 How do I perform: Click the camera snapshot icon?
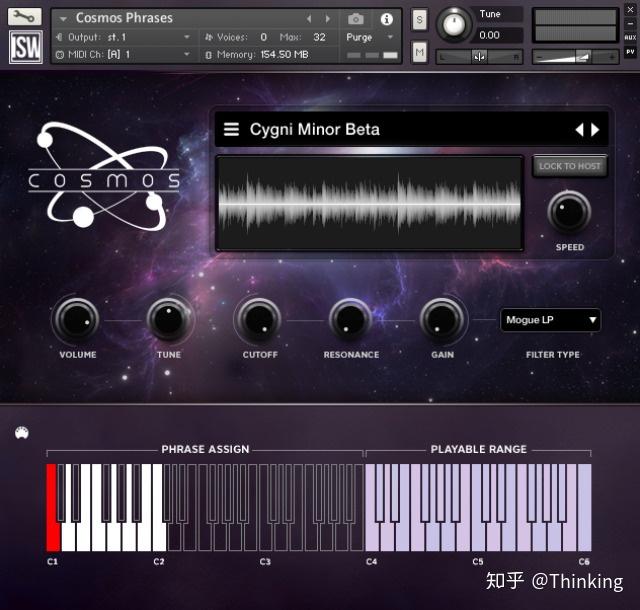356,19
